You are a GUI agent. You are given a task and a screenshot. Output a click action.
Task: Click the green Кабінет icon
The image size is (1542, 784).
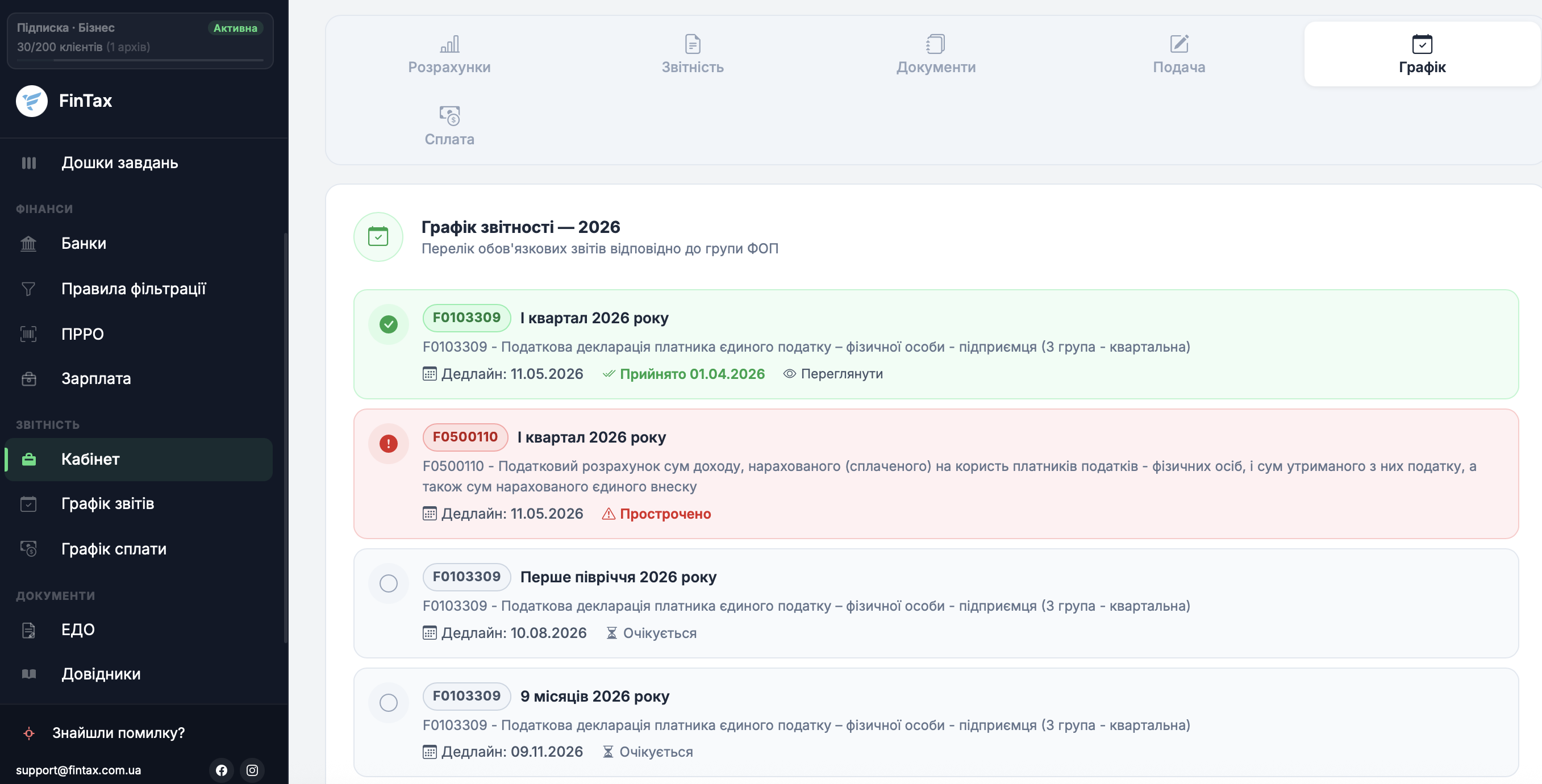[29, 460]
